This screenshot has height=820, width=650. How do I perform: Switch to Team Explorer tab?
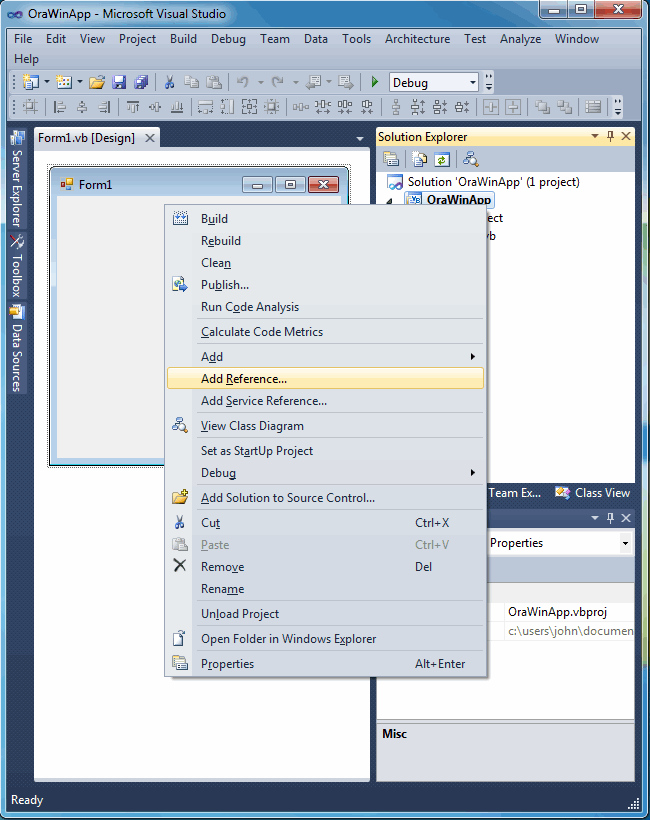click(515, 493)
